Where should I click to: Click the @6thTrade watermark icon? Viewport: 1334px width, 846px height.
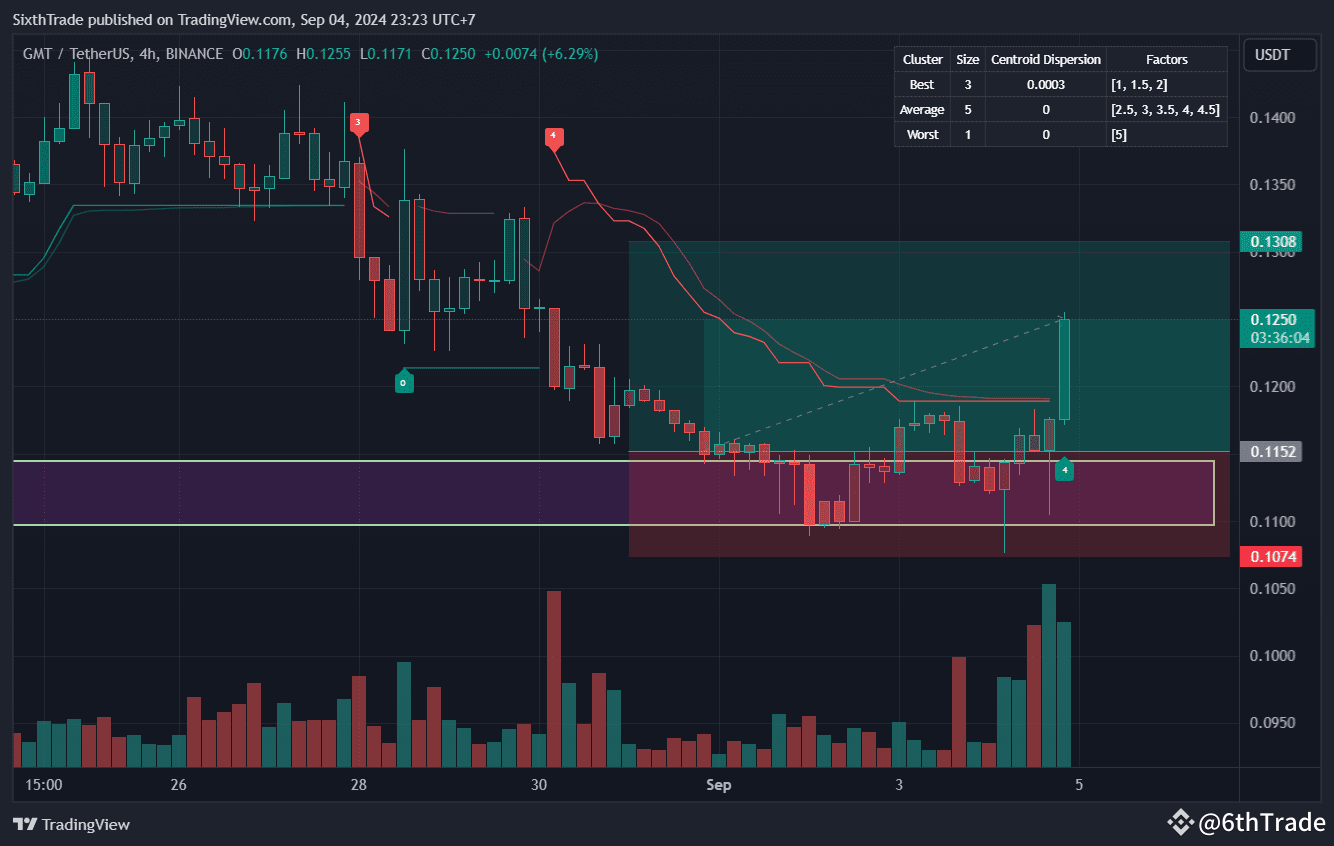tap(1183, 822)
